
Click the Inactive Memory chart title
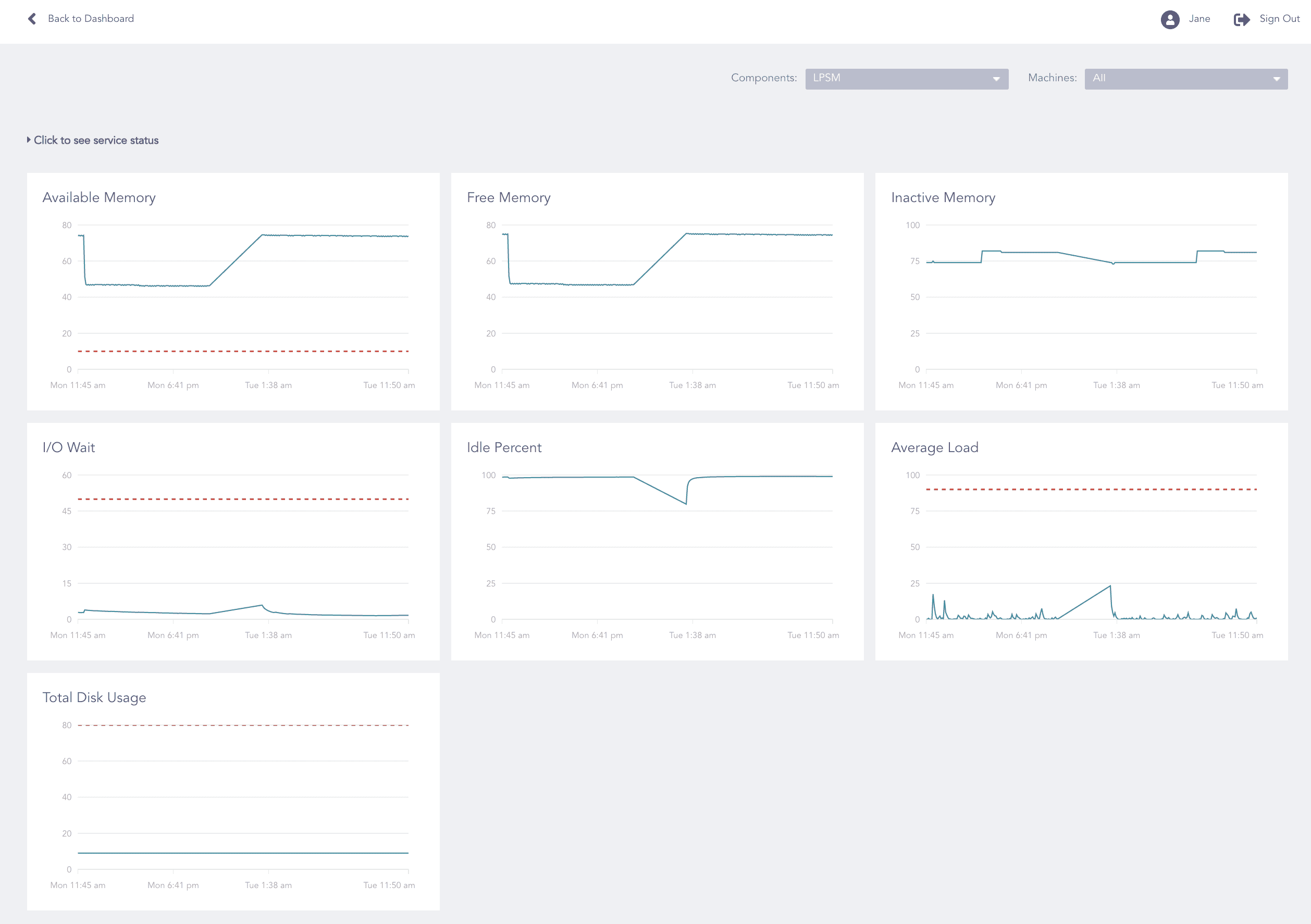(943, 197)
